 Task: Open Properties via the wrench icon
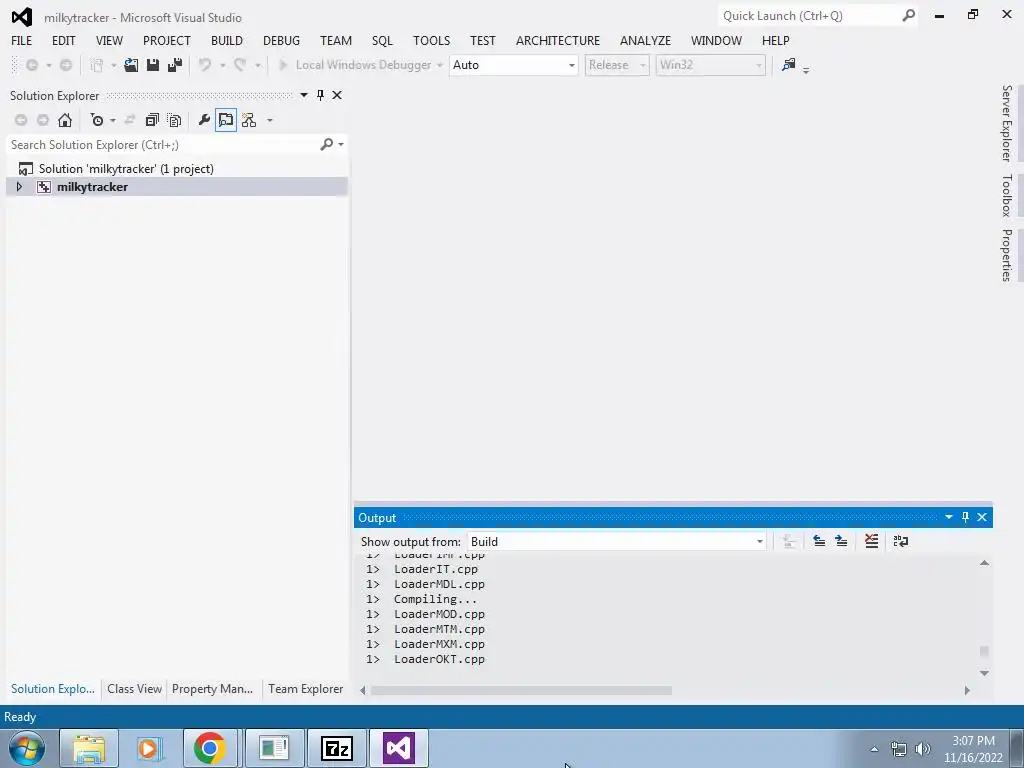point(204,120)
